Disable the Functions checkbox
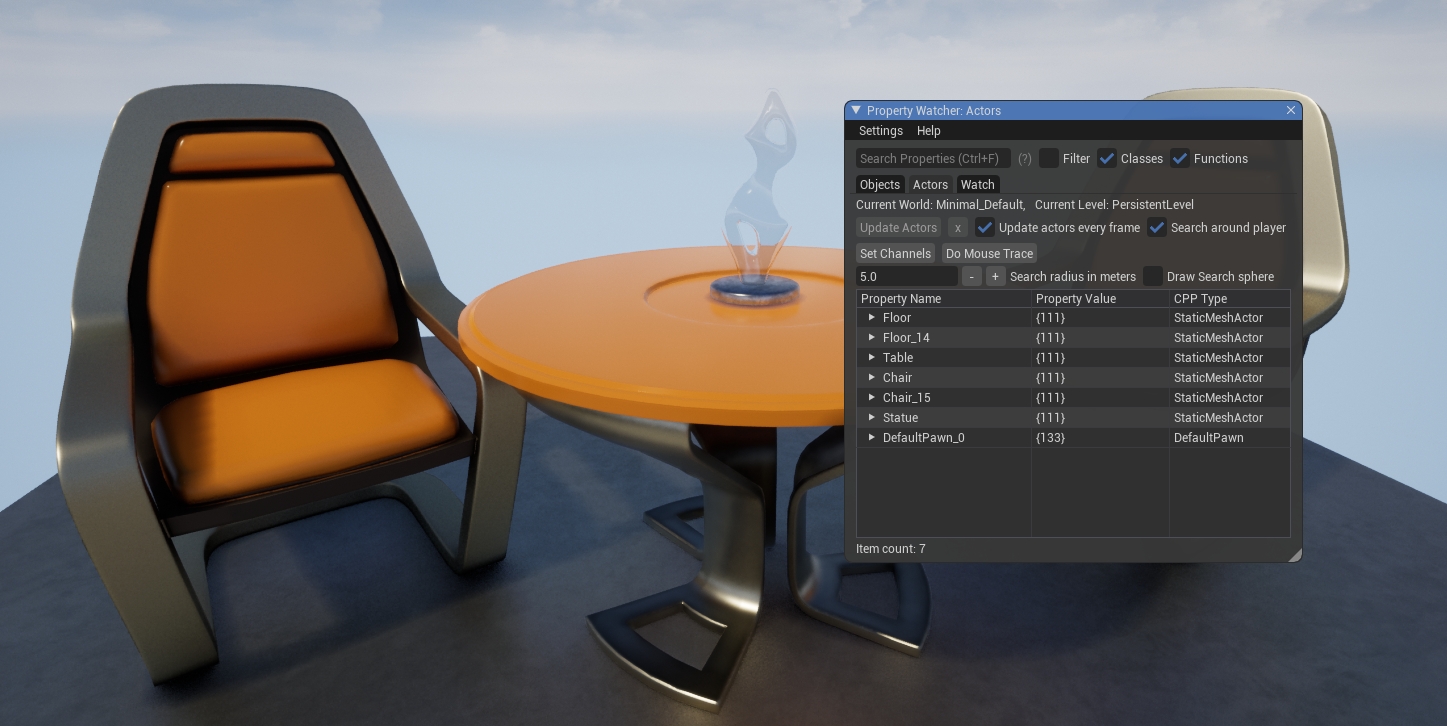Viewport: 1447px width, 726px height. [1180, 158]
